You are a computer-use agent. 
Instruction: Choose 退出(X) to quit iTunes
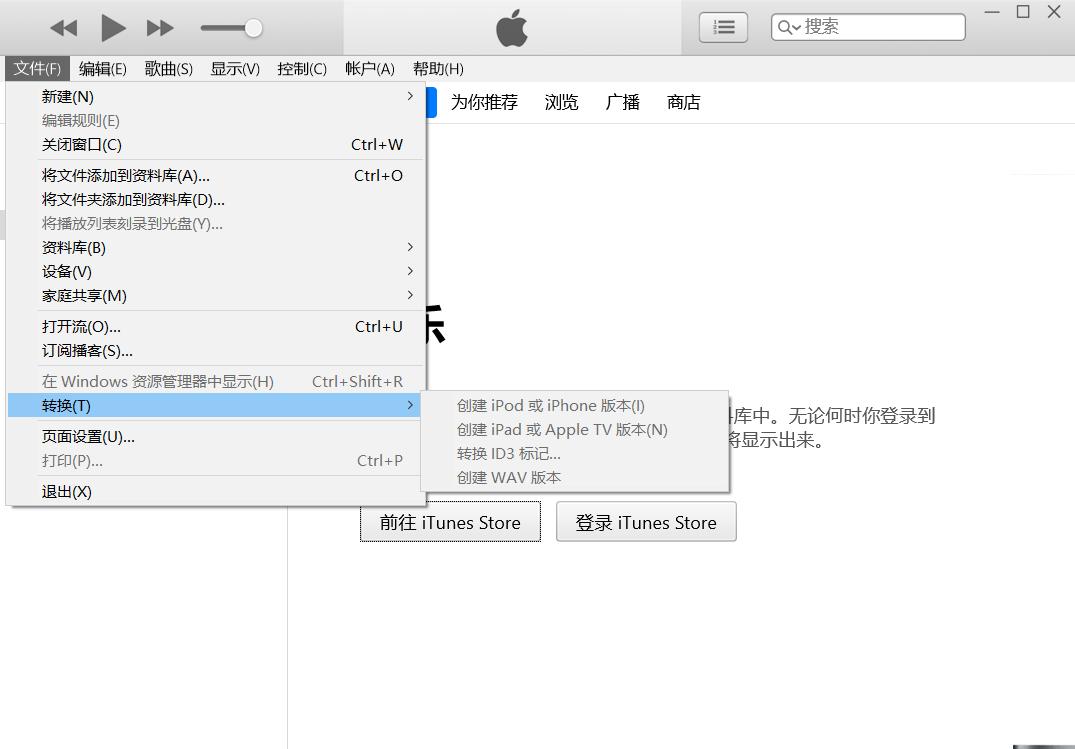[216, 491]
